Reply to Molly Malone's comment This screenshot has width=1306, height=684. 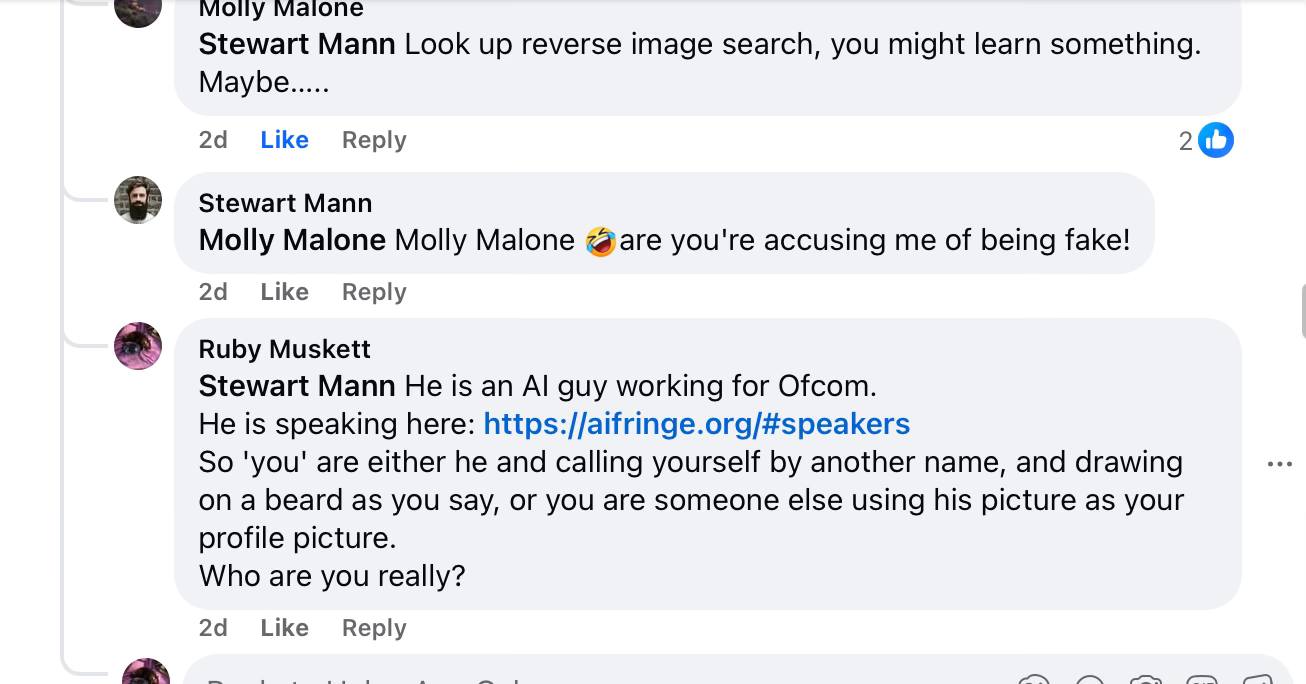(374, 140)
